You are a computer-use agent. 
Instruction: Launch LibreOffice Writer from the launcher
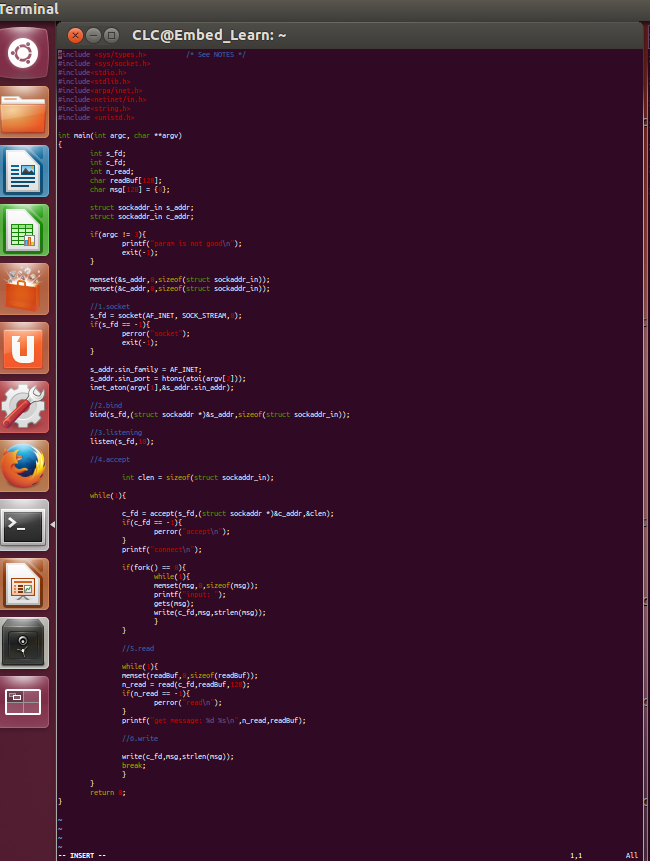point(24,171)
